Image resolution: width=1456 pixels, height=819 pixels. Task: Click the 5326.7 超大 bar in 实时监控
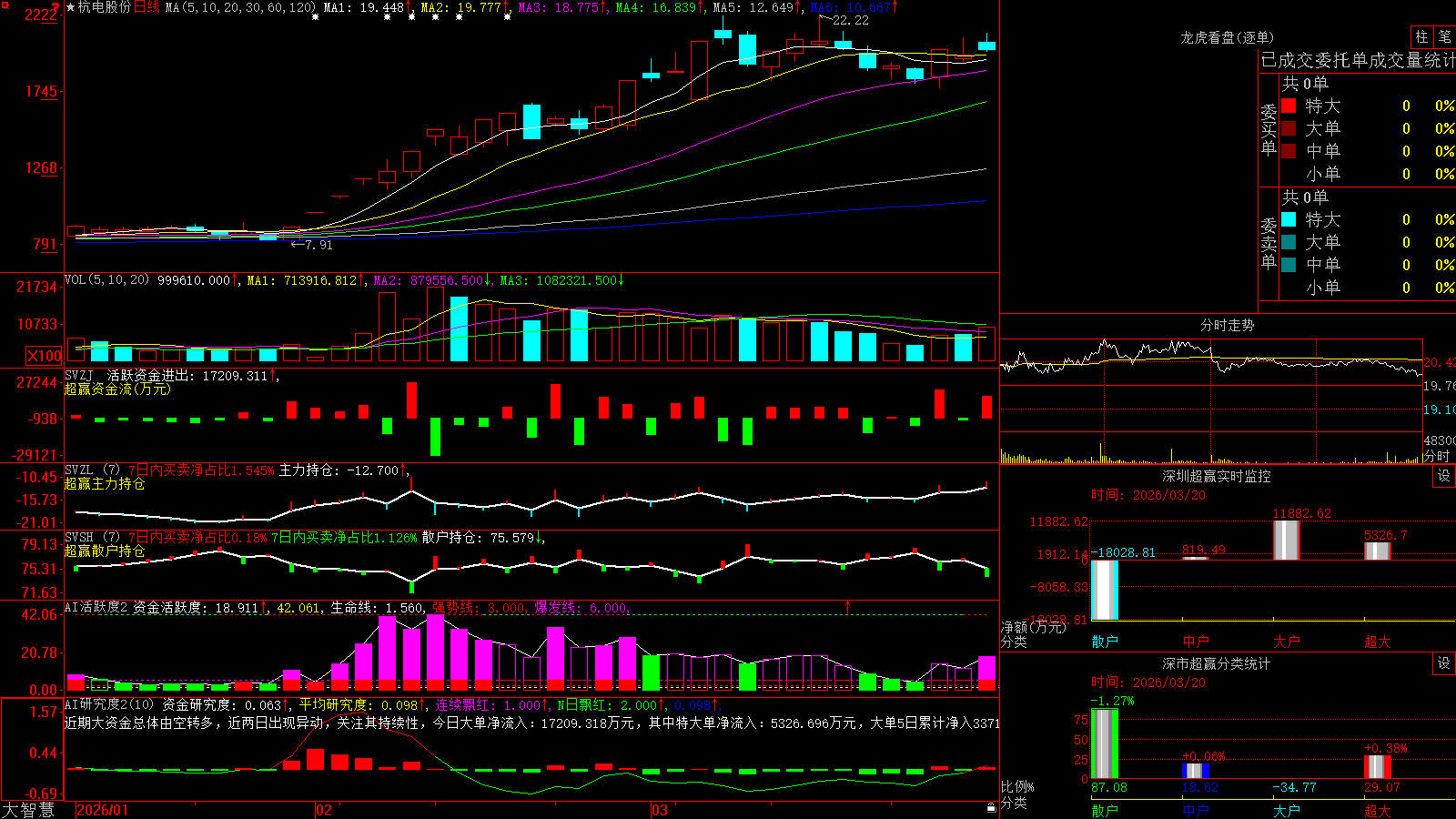(1378, 551)
